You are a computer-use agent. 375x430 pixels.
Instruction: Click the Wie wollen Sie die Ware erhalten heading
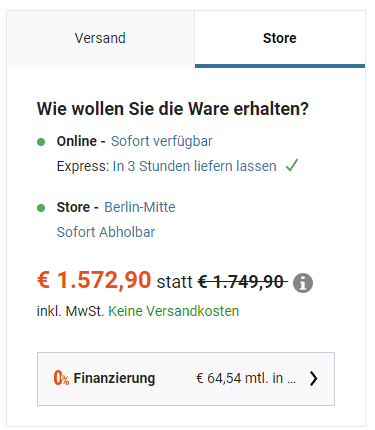pos(173,109)
